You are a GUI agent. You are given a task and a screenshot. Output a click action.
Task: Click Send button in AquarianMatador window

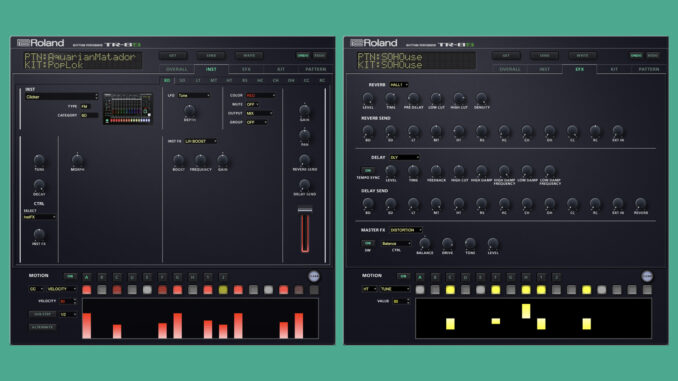(x=211, y=56)
